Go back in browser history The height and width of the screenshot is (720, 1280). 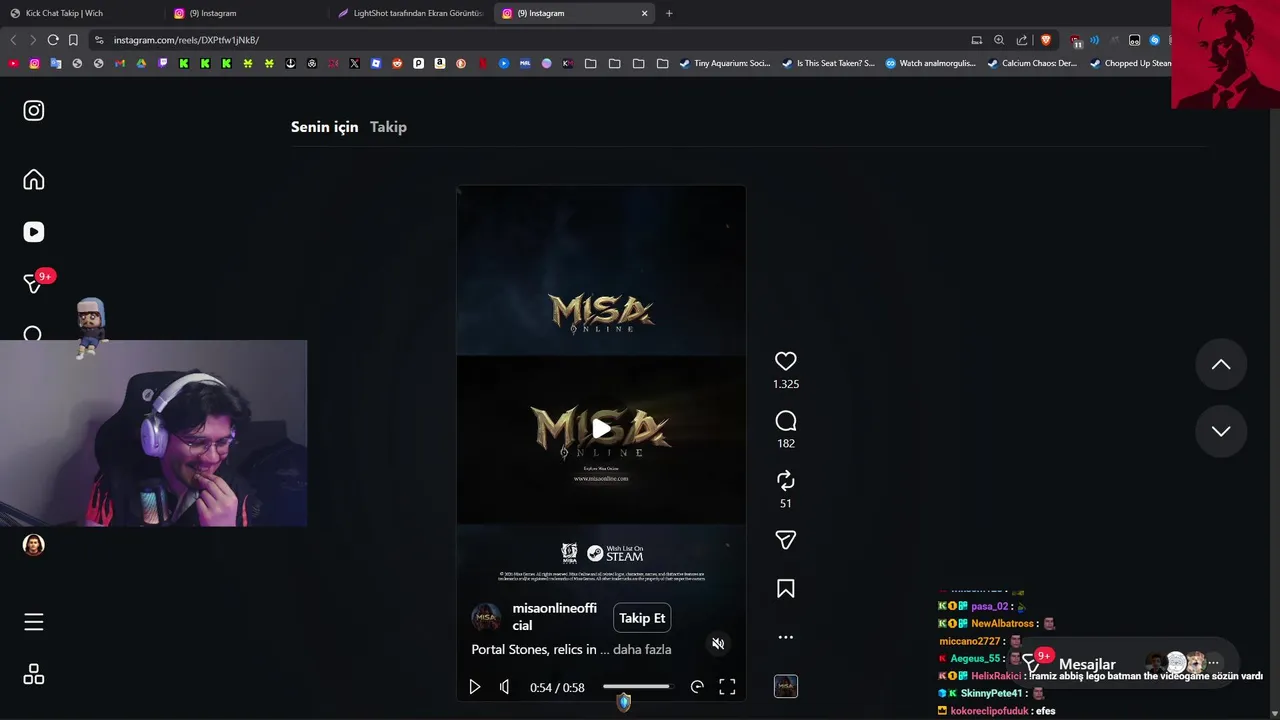[x=13, y=40]
